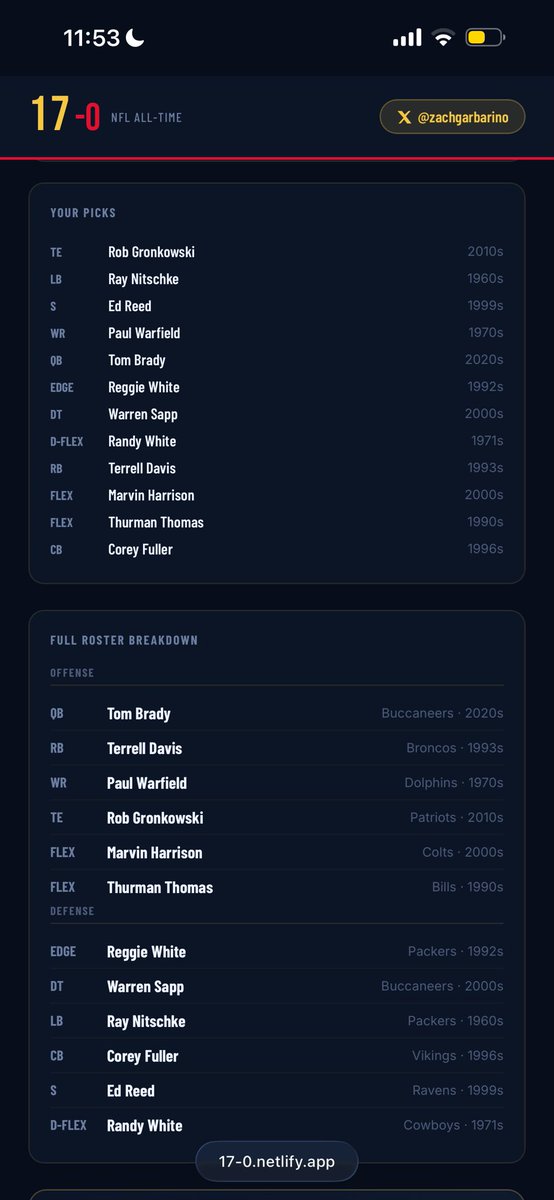Select Ray Nitschke pick row
The width and height of the screenshot is (554, 1200).
tap(277, 279)
